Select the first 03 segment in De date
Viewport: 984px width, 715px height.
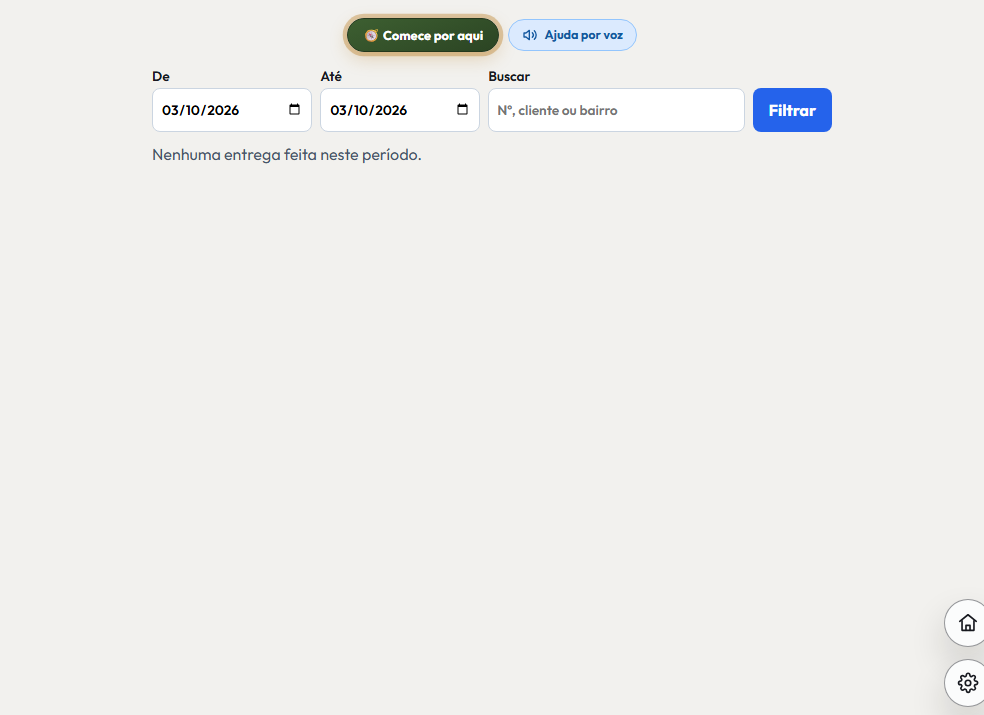171,110
